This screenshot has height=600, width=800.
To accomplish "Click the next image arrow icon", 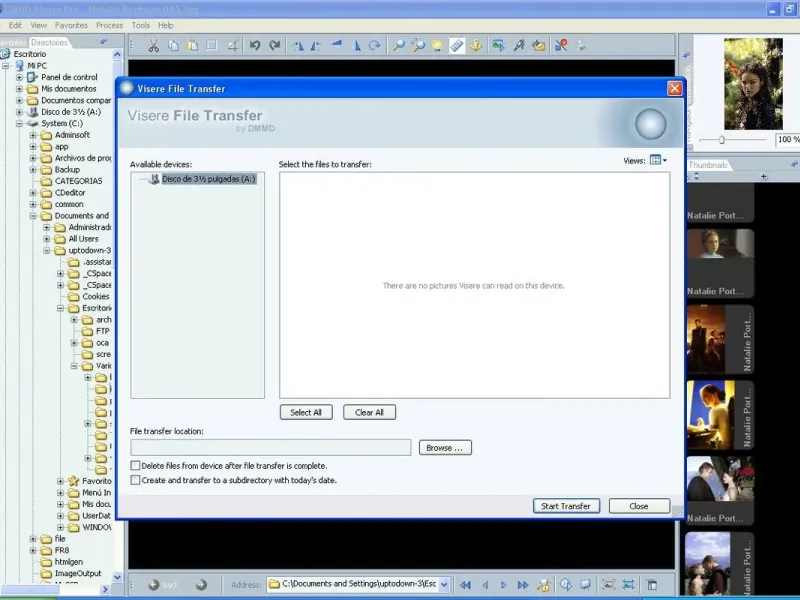I will pos(504,585).
